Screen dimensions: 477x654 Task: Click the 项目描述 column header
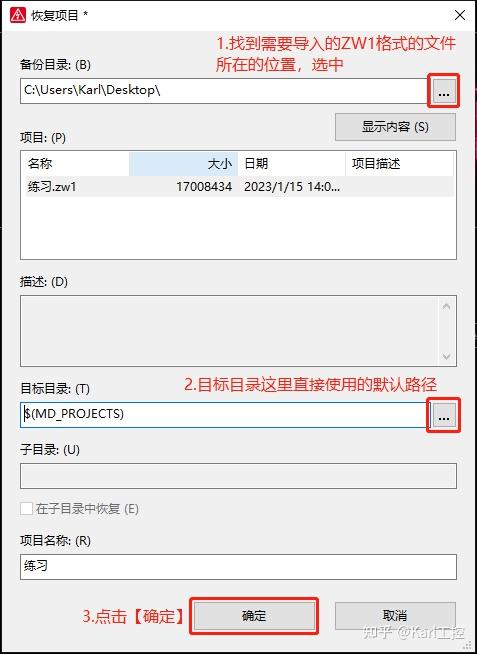click(399, 164)
